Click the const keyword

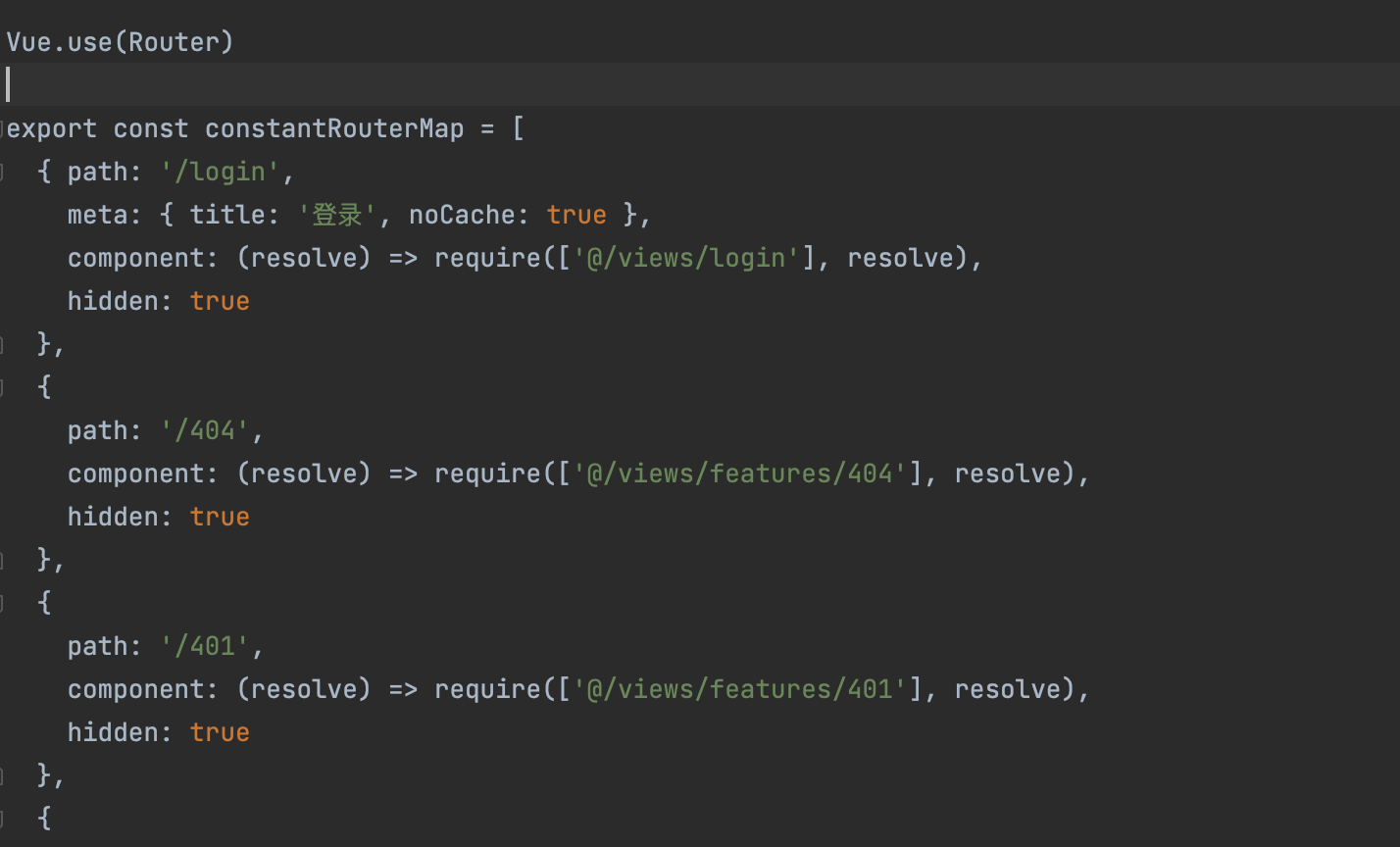tap(151, 129)
